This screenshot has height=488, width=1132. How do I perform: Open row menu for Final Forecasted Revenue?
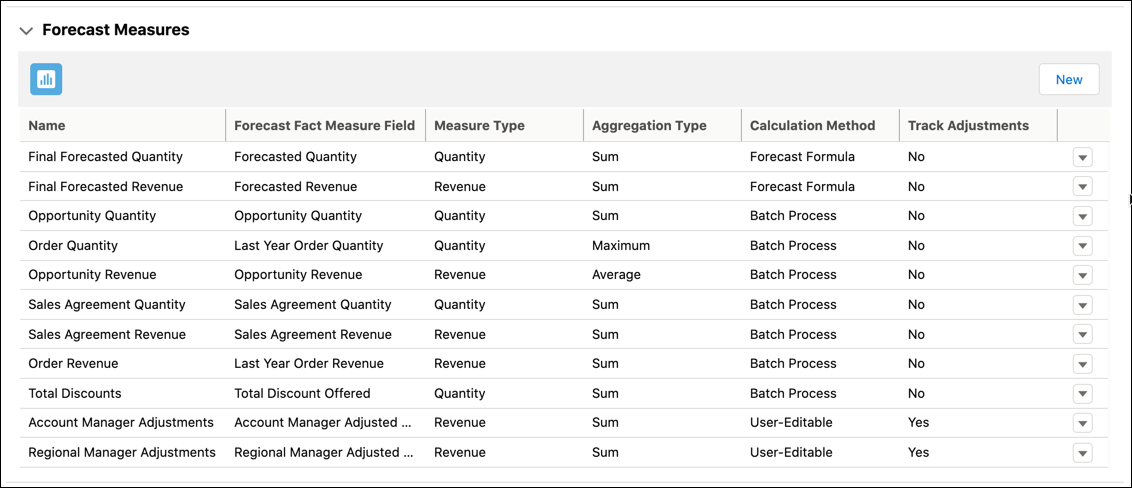tap(1082, 187)
